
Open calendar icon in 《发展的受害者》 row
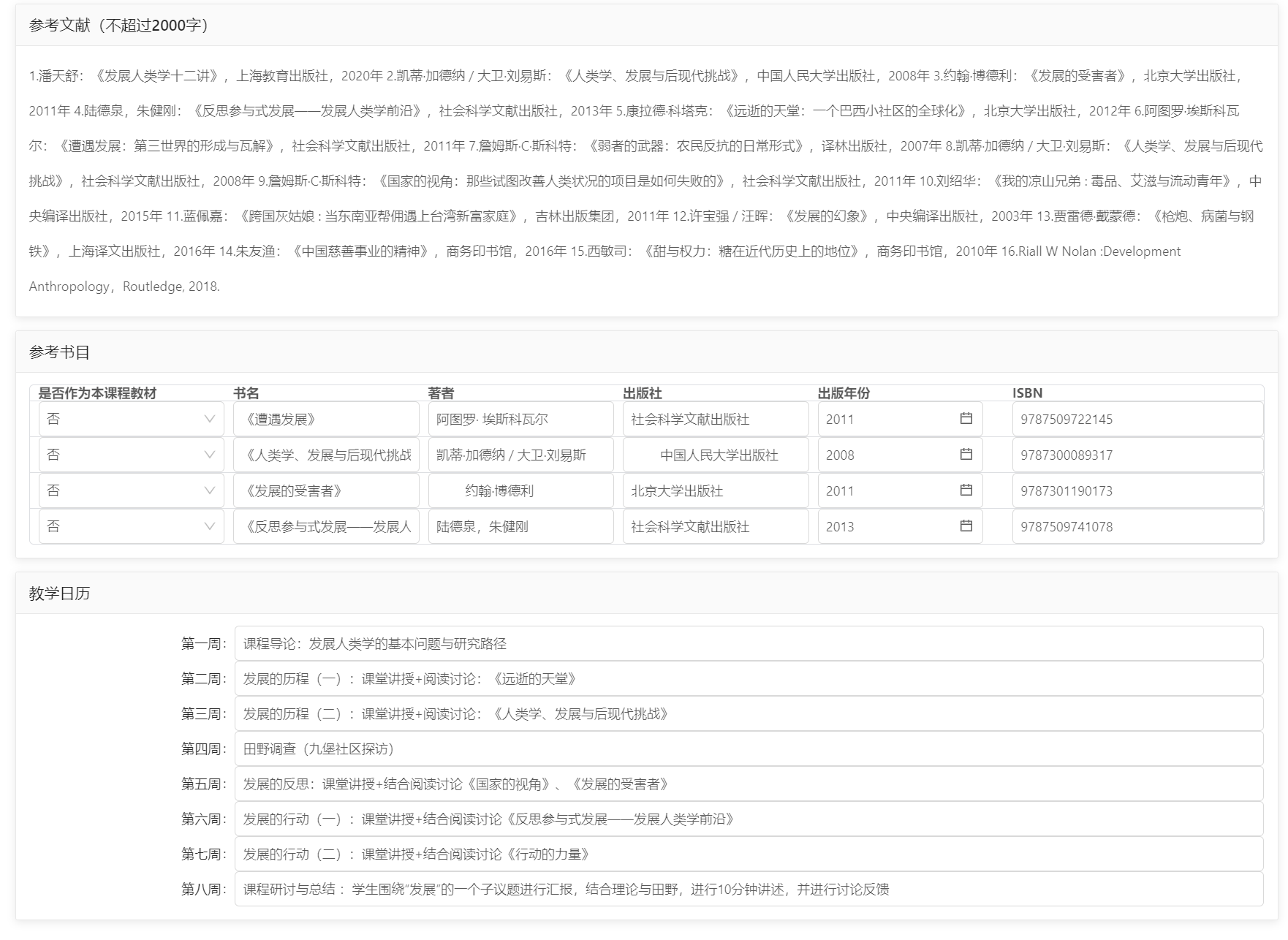click(966, 490)
